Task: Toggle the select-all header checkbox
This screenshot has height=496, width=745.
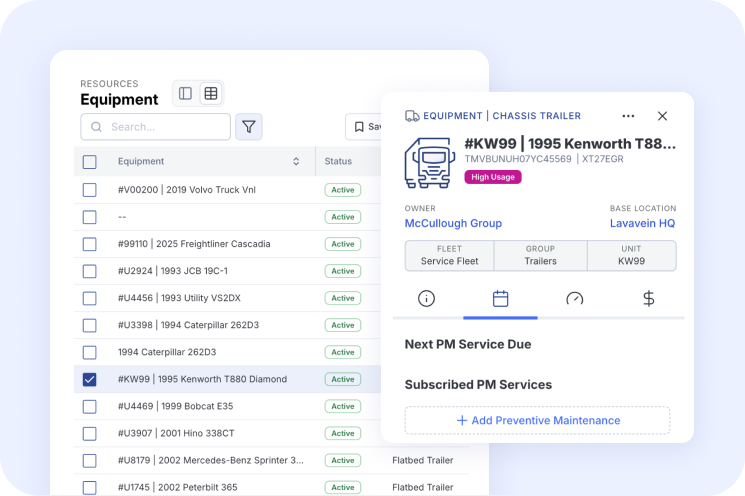Action: pyautogui.click(x=90, y=161)
